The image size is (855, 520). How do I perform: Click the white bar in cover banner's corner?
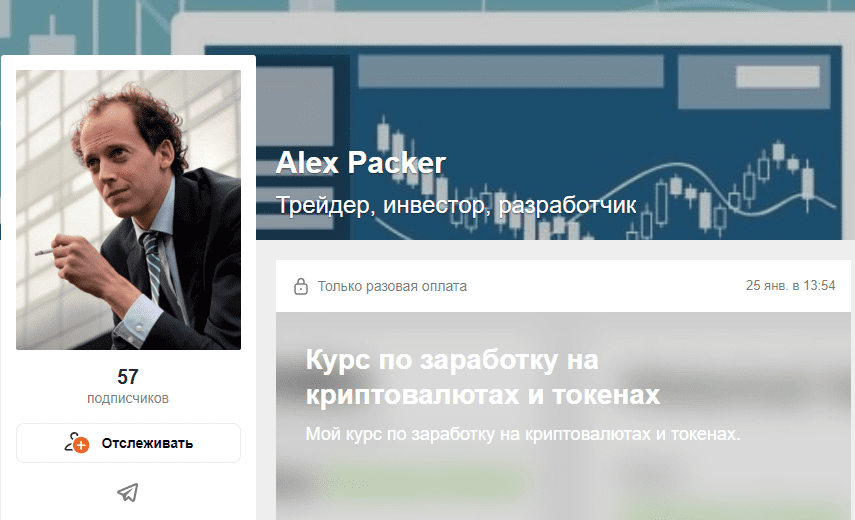(x=778, y=77)
